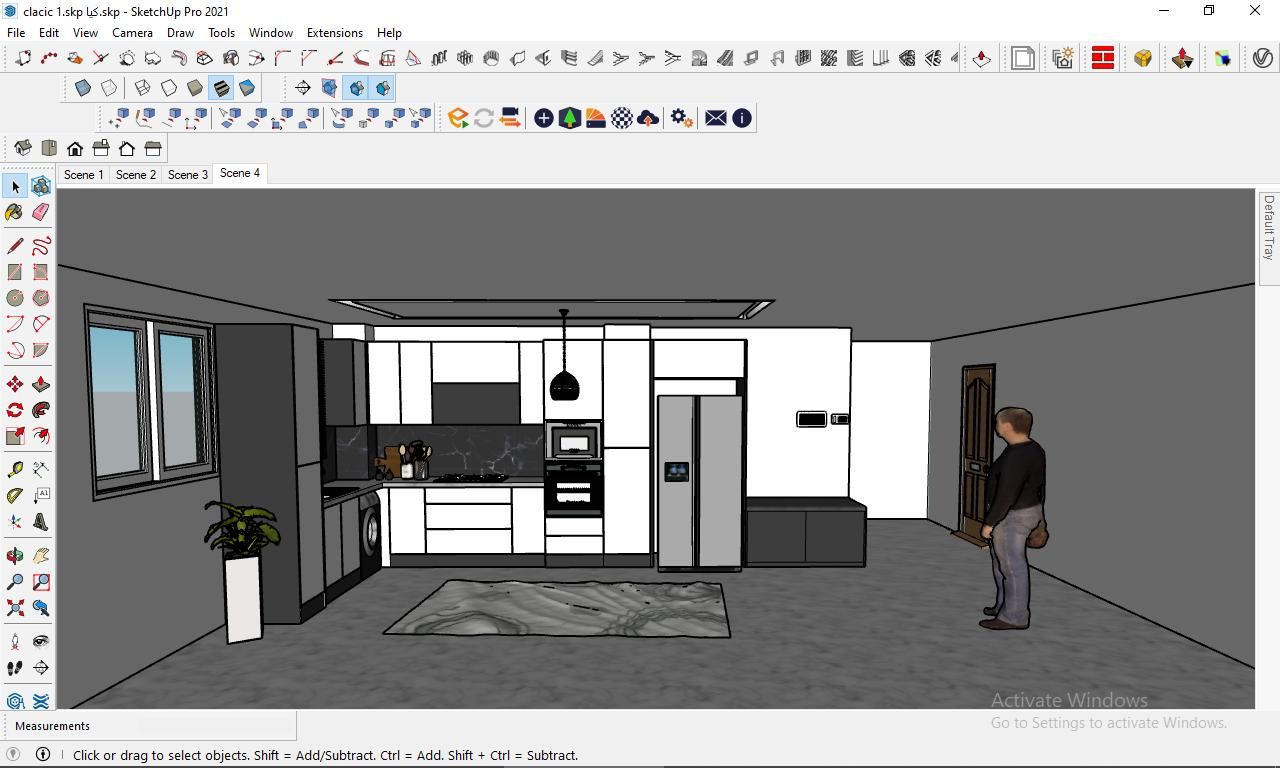Click the round info icon
This screenshot has height=768, width=1280.
click(742, 118)
